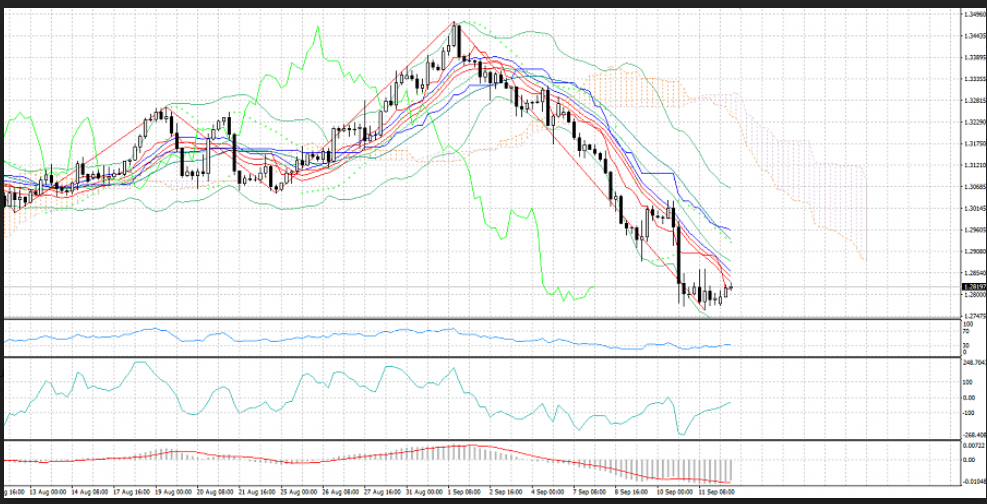Click the 20 Aug 08:00 time label
987x504 pixels.
[x=216, y=491]
